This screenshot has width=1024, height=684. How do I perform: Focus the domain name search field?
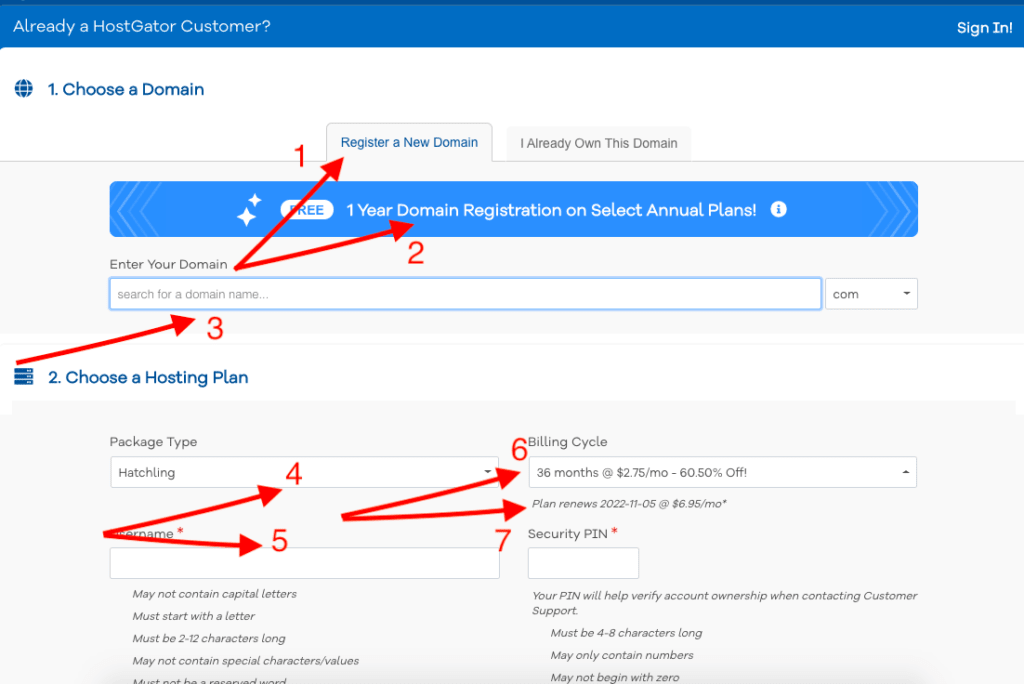click(465, 294)
